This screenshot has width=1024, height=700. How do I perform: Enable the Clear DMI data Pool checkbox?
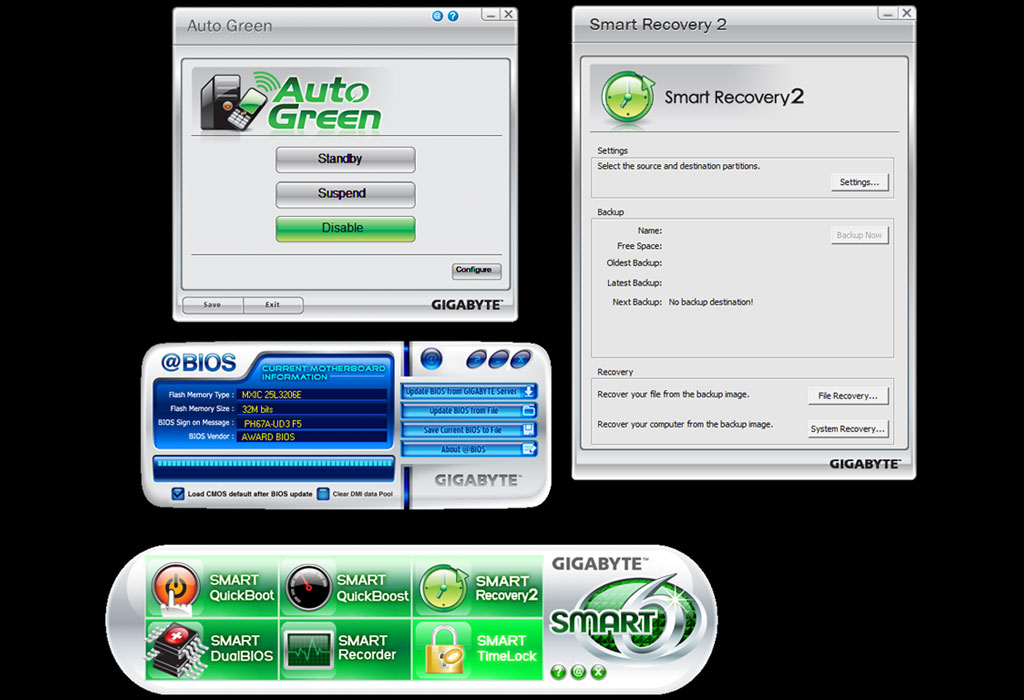click(x=323, y=494)
